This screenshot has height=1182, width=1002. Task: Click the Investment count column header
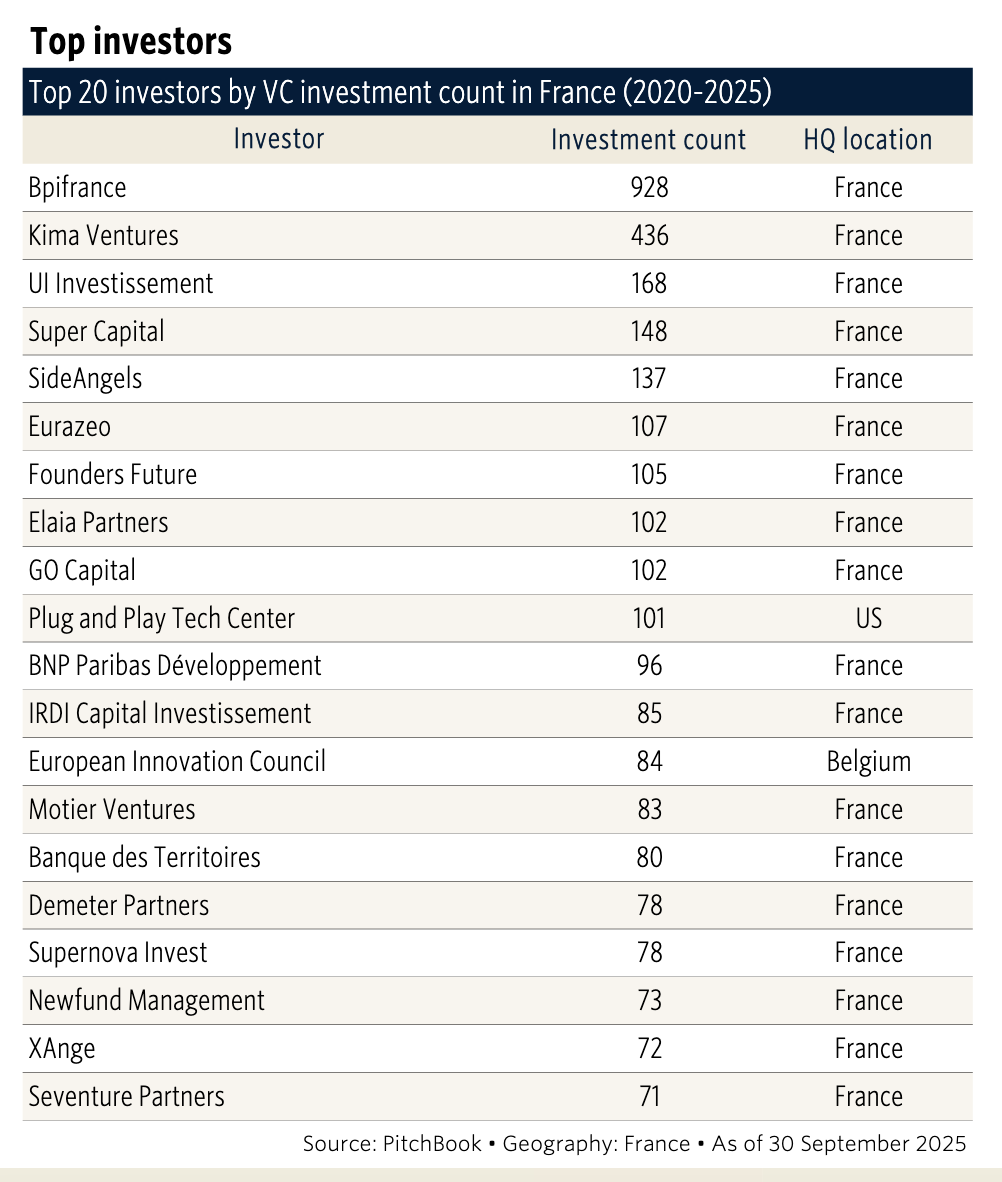click(648, 140)
